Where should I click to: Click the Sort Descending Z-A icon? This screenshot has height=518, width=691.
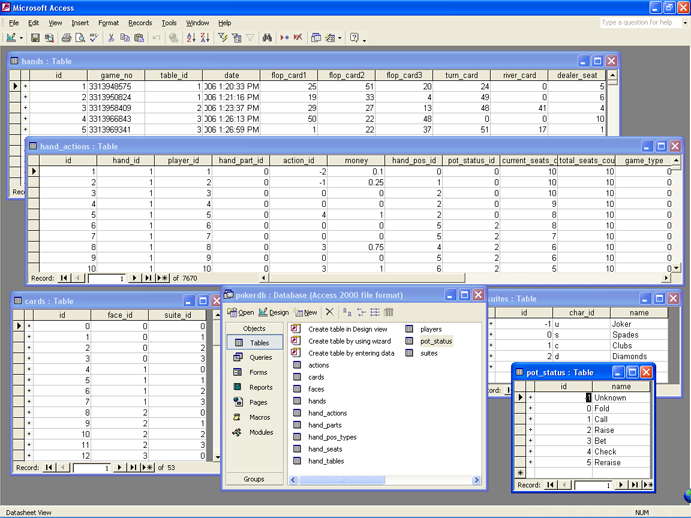pos(205,38)
